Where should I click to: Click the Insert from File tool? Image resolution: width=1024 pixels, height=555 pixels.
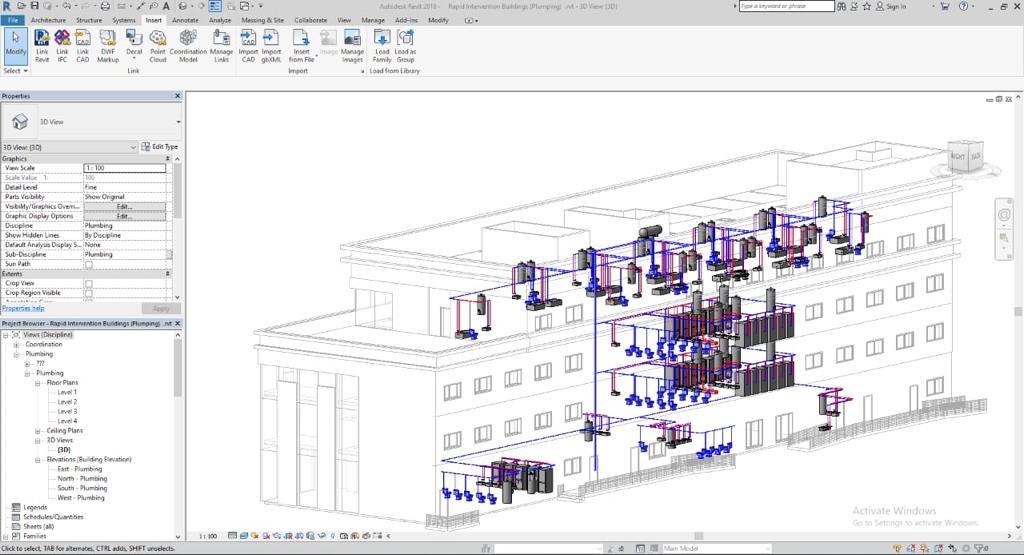click(x=301, y=46)
